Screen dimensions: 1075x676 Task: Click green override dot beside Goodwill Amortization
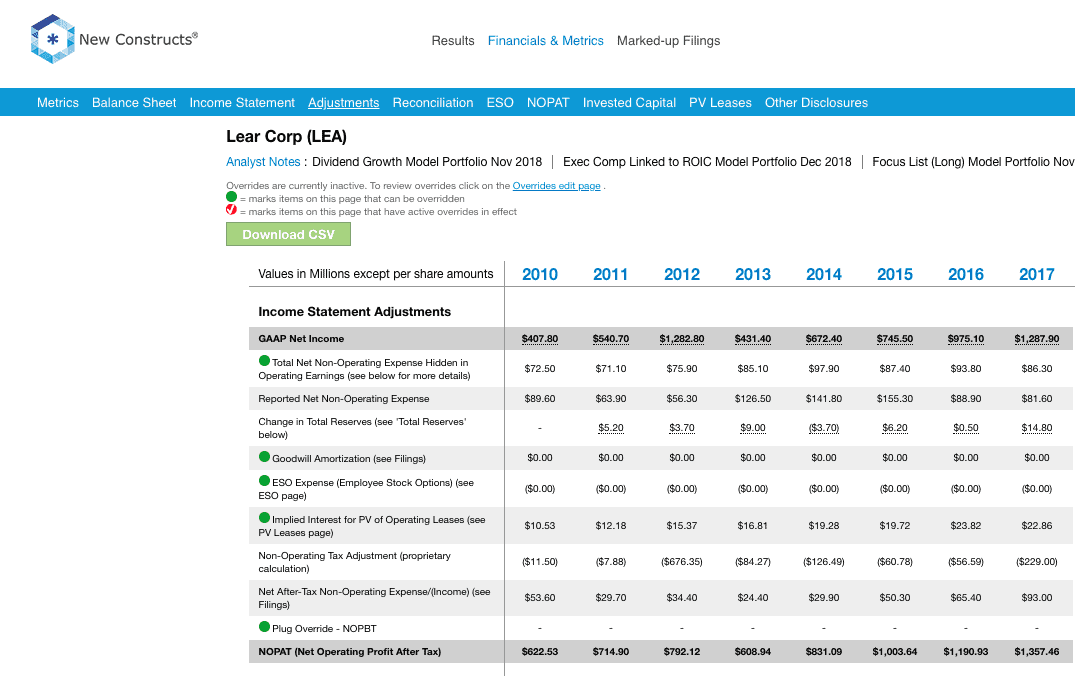264,457
